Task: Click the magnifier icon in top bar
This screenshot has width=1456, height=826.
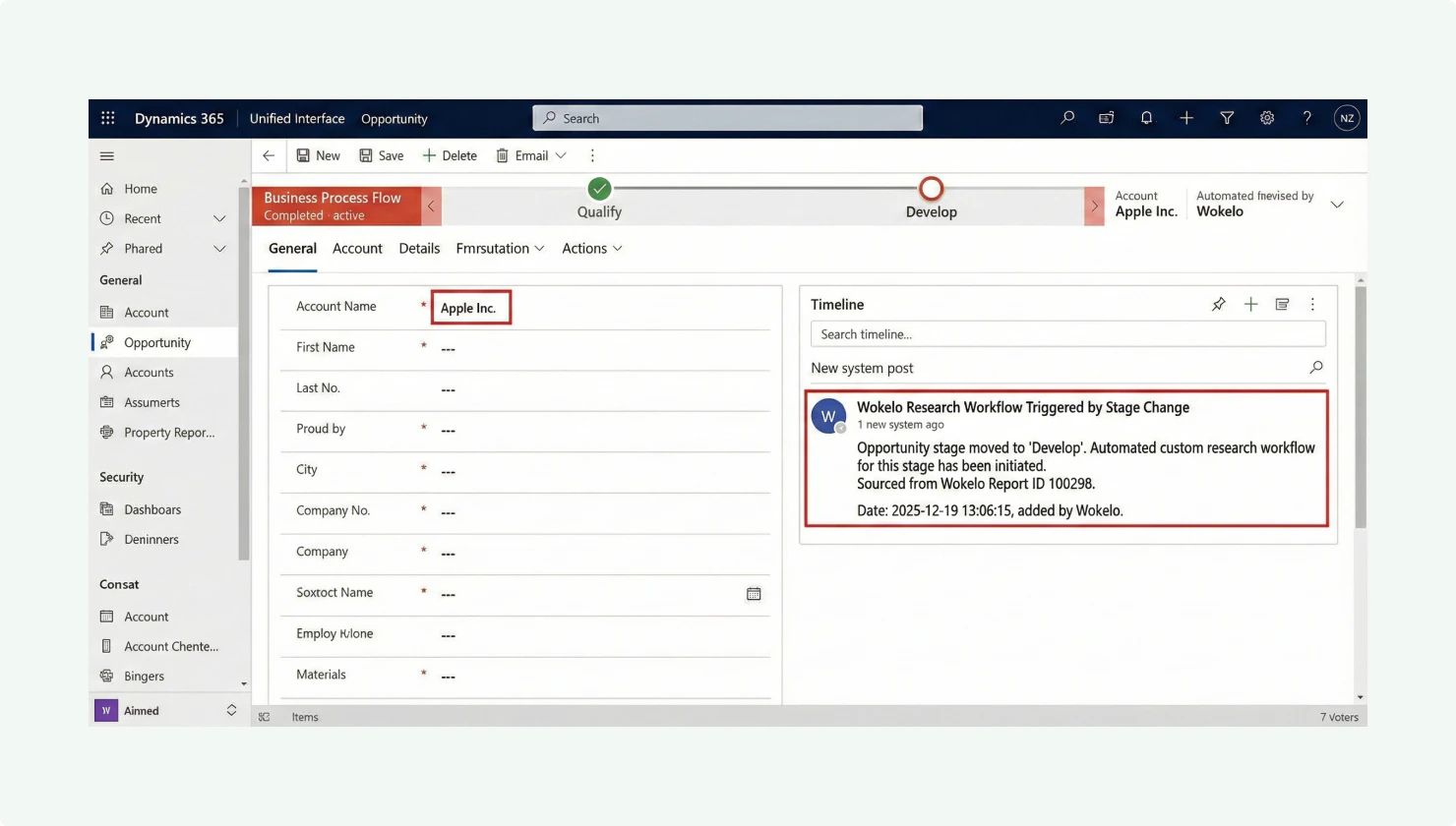Action: click(1067, 118)
